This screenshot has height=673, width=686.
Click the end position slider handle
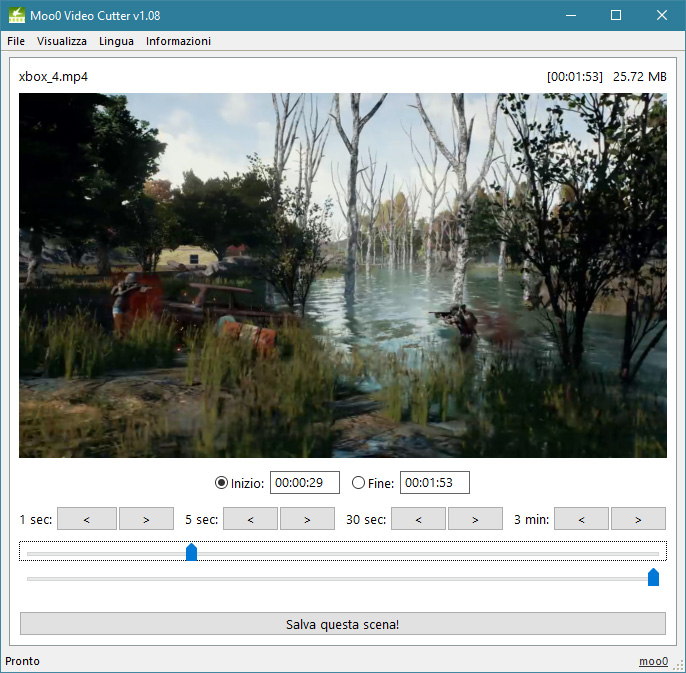coord(653,577)
